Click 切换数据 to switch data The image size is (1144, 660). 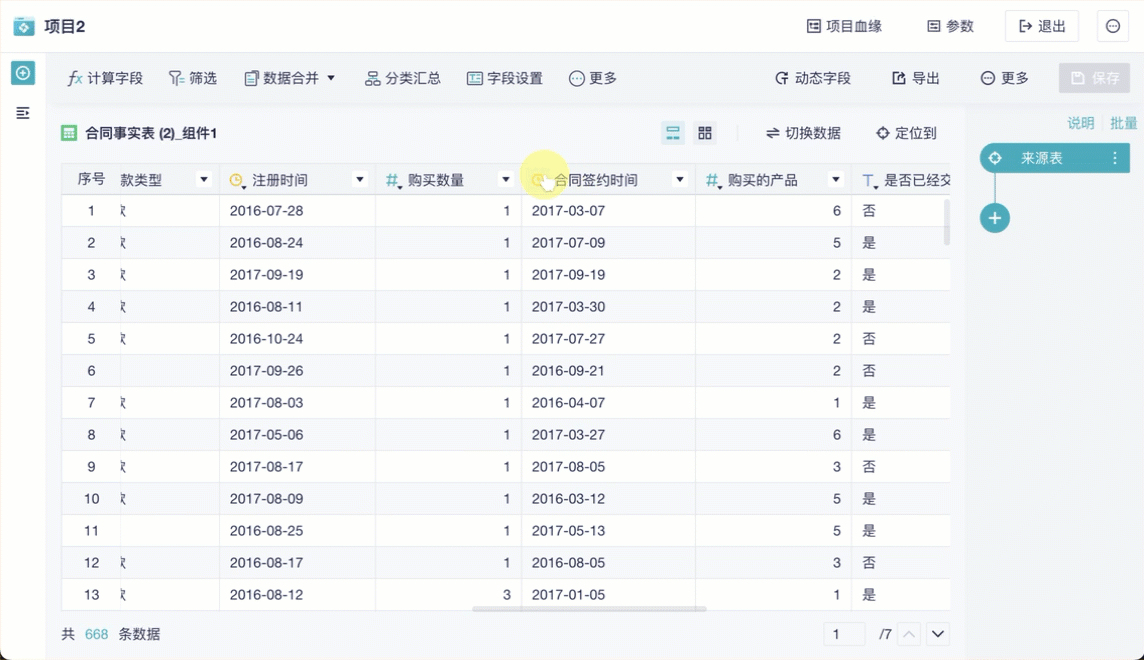click(x=803, y=133)
